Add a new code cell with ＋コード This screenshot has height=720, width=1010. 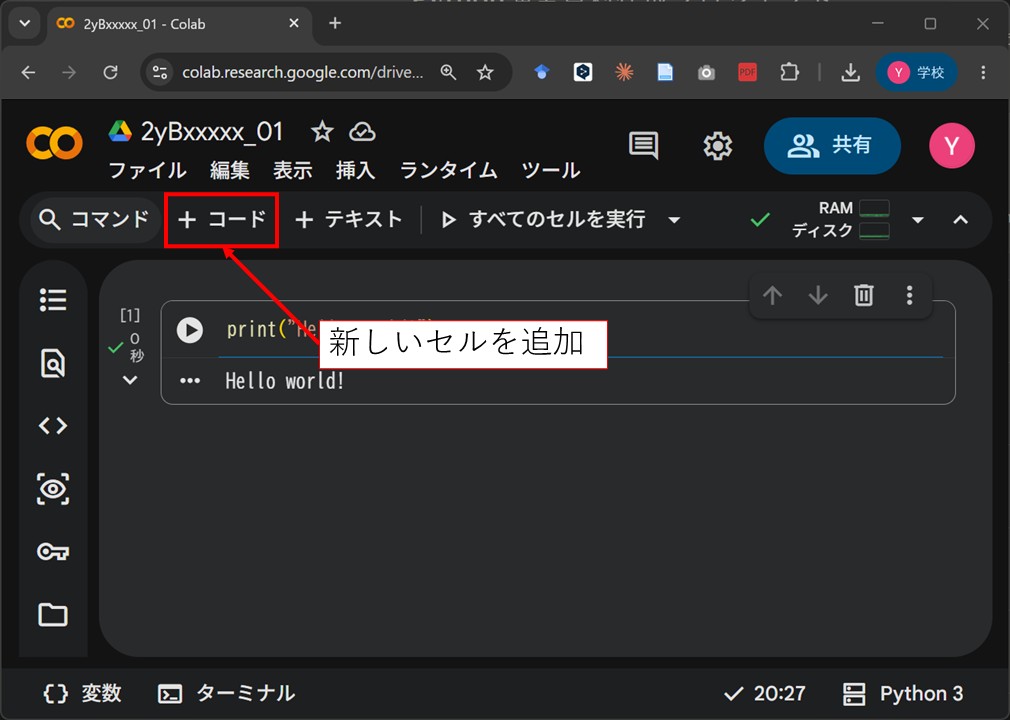[222, 220]
